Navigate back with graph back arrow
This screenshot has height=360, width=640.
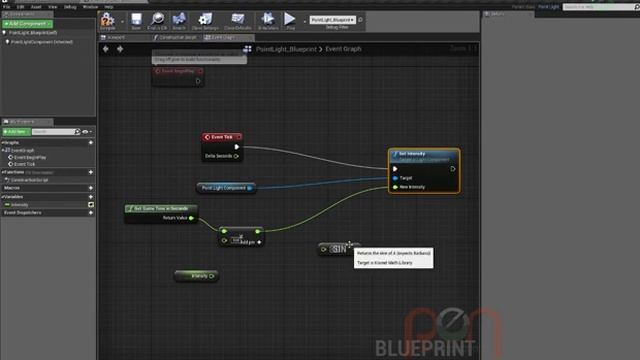point(106,49)
